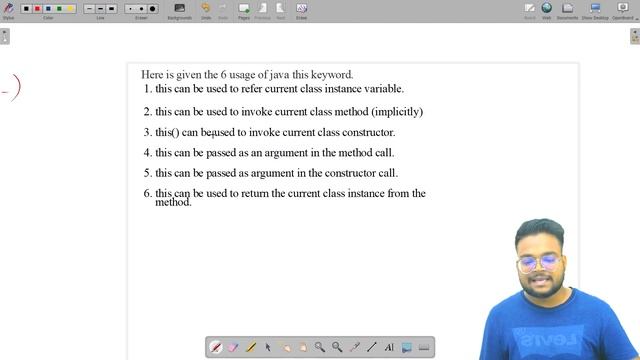Click the Erase page button

tap(301, 10)
